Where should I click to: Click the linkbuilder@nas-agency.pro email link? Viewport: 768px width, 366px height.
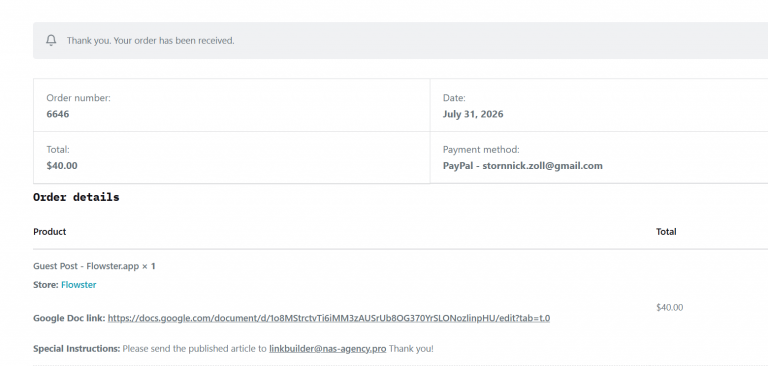328,349
